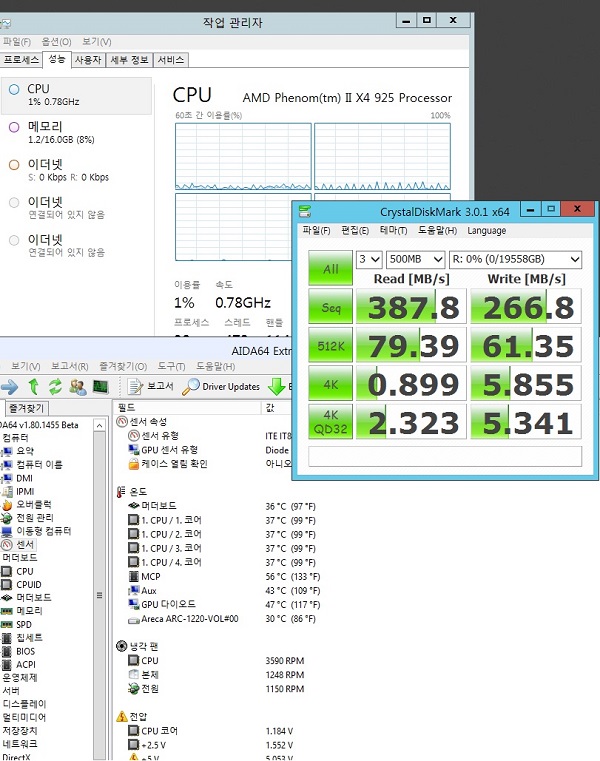The image size is (600, 761).
Task: Select the CPU performance item in Task Manager
Action: point(77,95)
